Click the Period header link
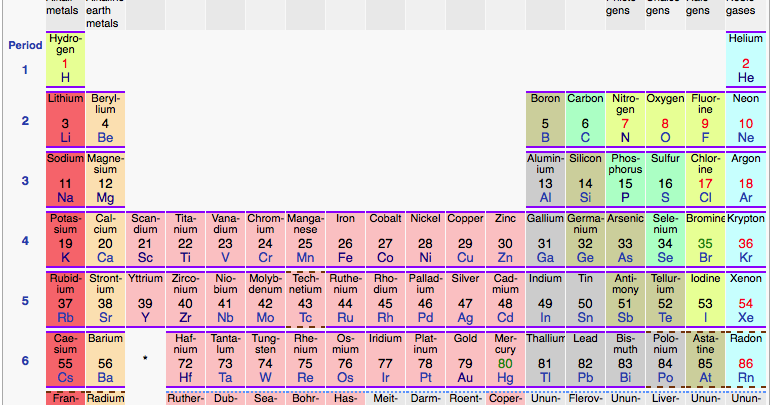Screen dimensions: 773x405 tap(25, 45)
